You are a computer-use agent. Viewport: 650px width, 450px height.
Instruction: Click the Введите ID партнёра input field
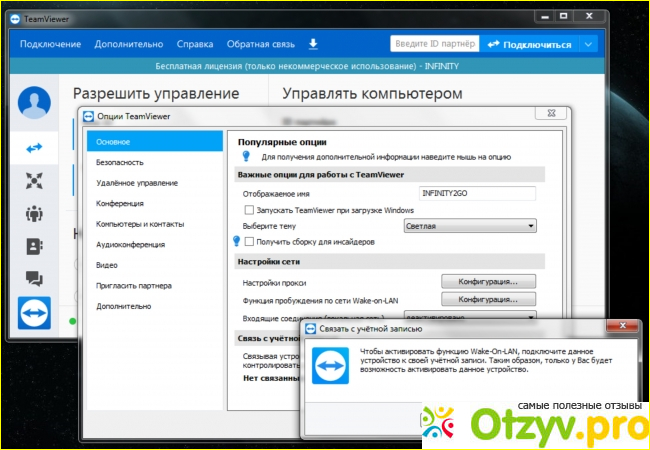433,44
